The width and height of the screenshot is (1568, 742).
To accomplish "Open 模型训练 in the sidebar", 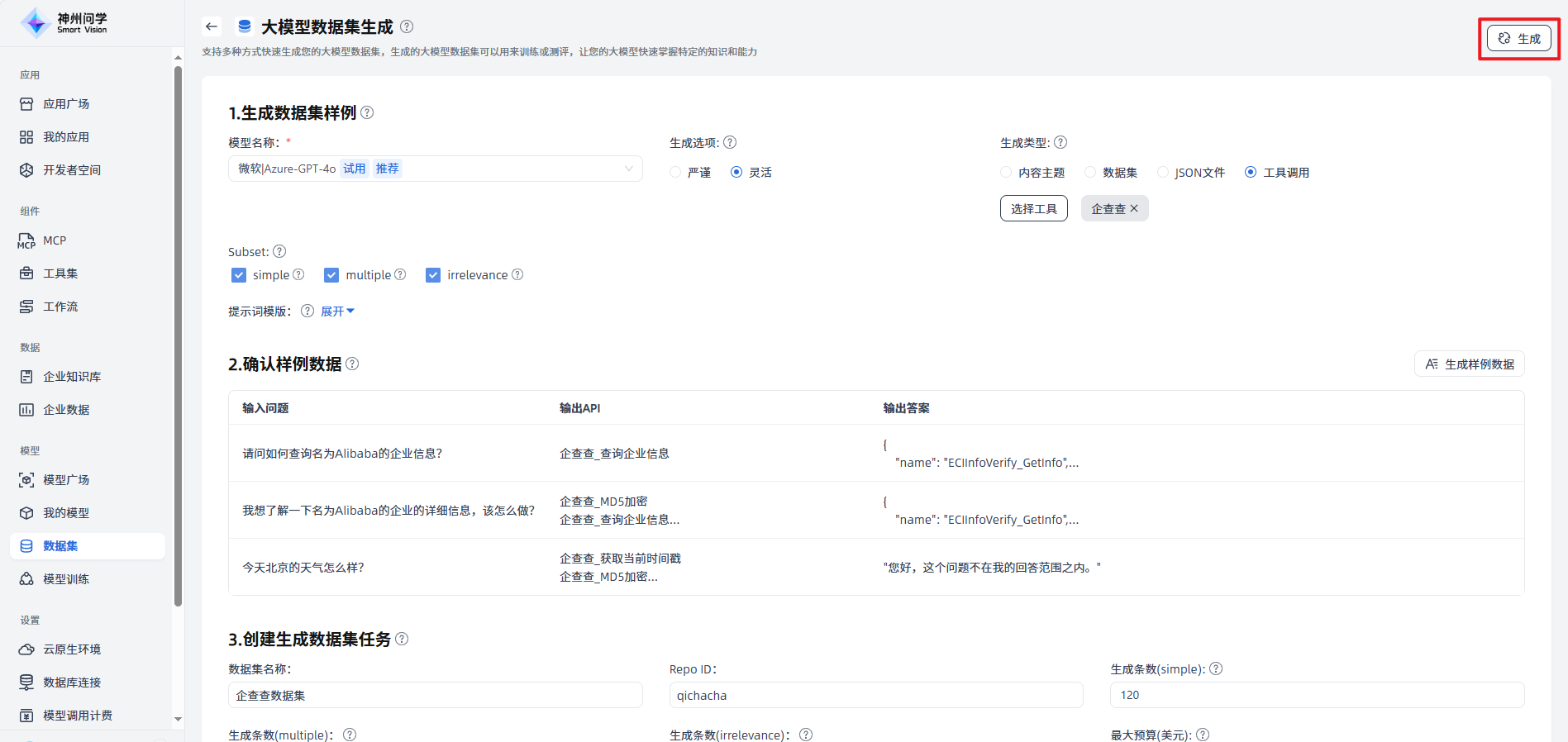I will (x=66, y=579).
